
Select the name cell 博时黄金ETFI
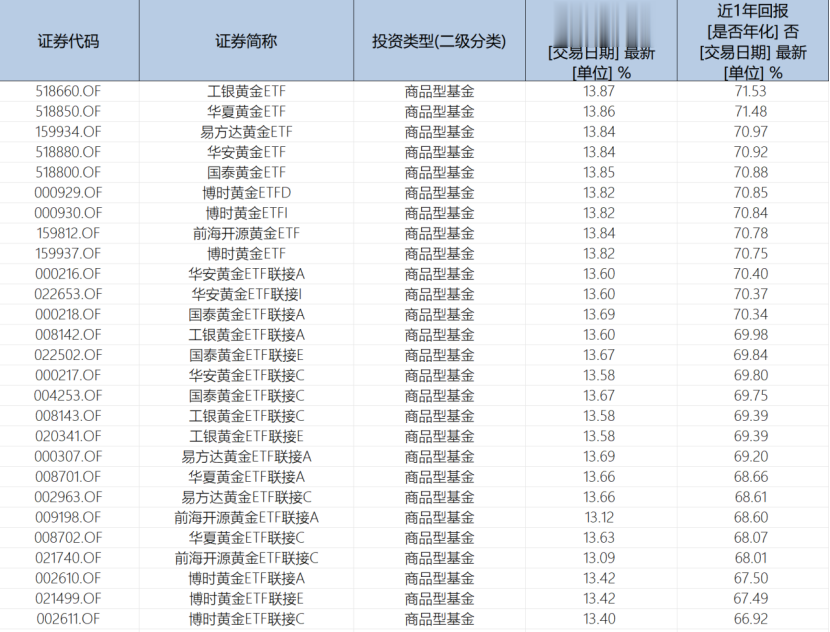tap(246, 213)
